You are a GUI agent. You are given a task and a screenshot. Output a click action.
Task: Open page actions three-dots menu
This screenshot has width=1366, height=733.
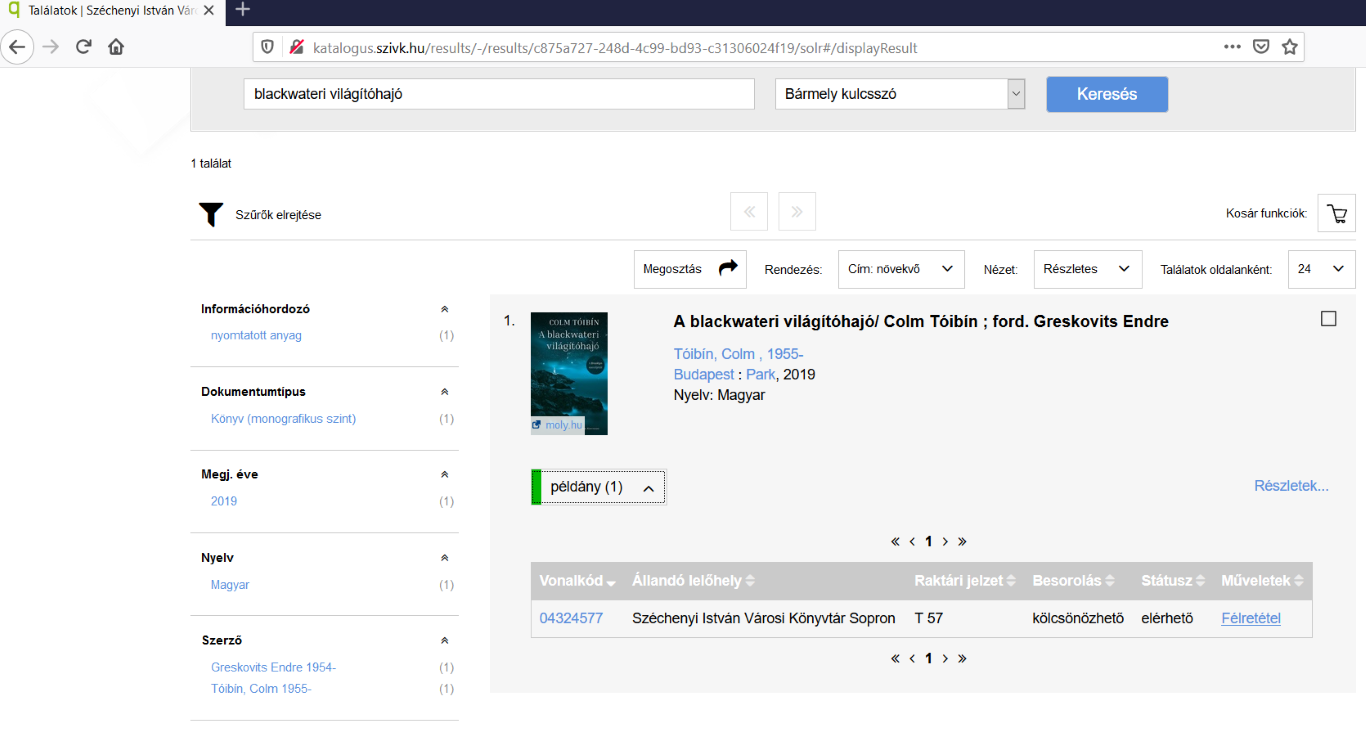click(1233, 47)
